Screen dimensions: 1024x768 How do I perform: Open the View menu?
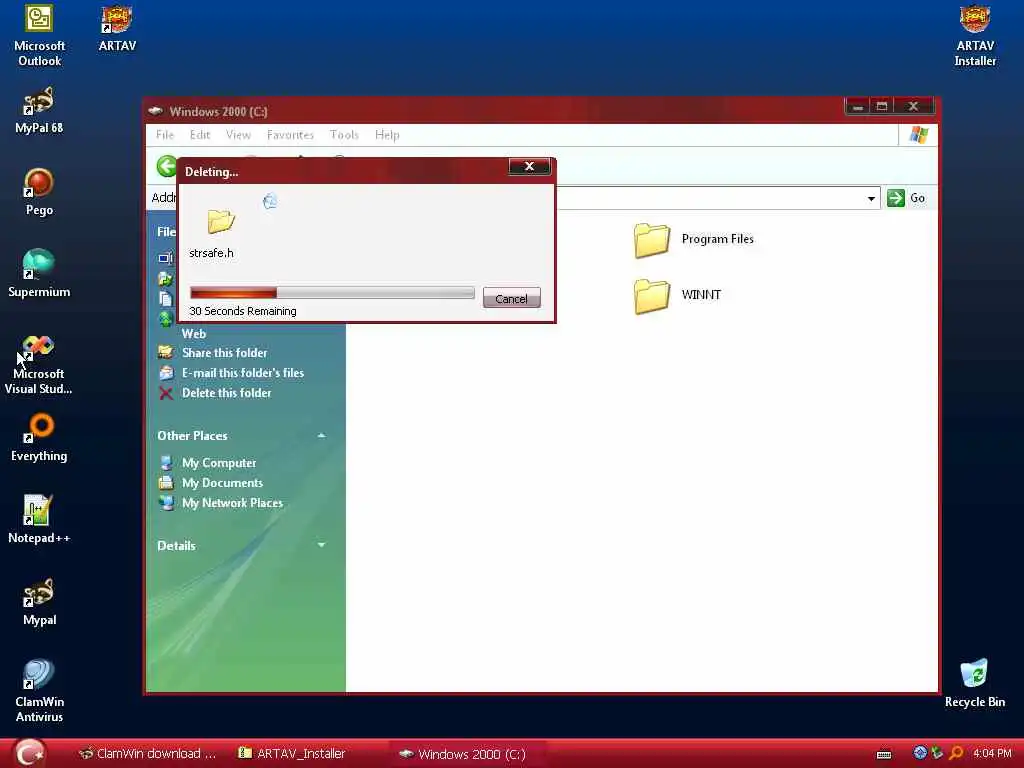tap(238, 135)
